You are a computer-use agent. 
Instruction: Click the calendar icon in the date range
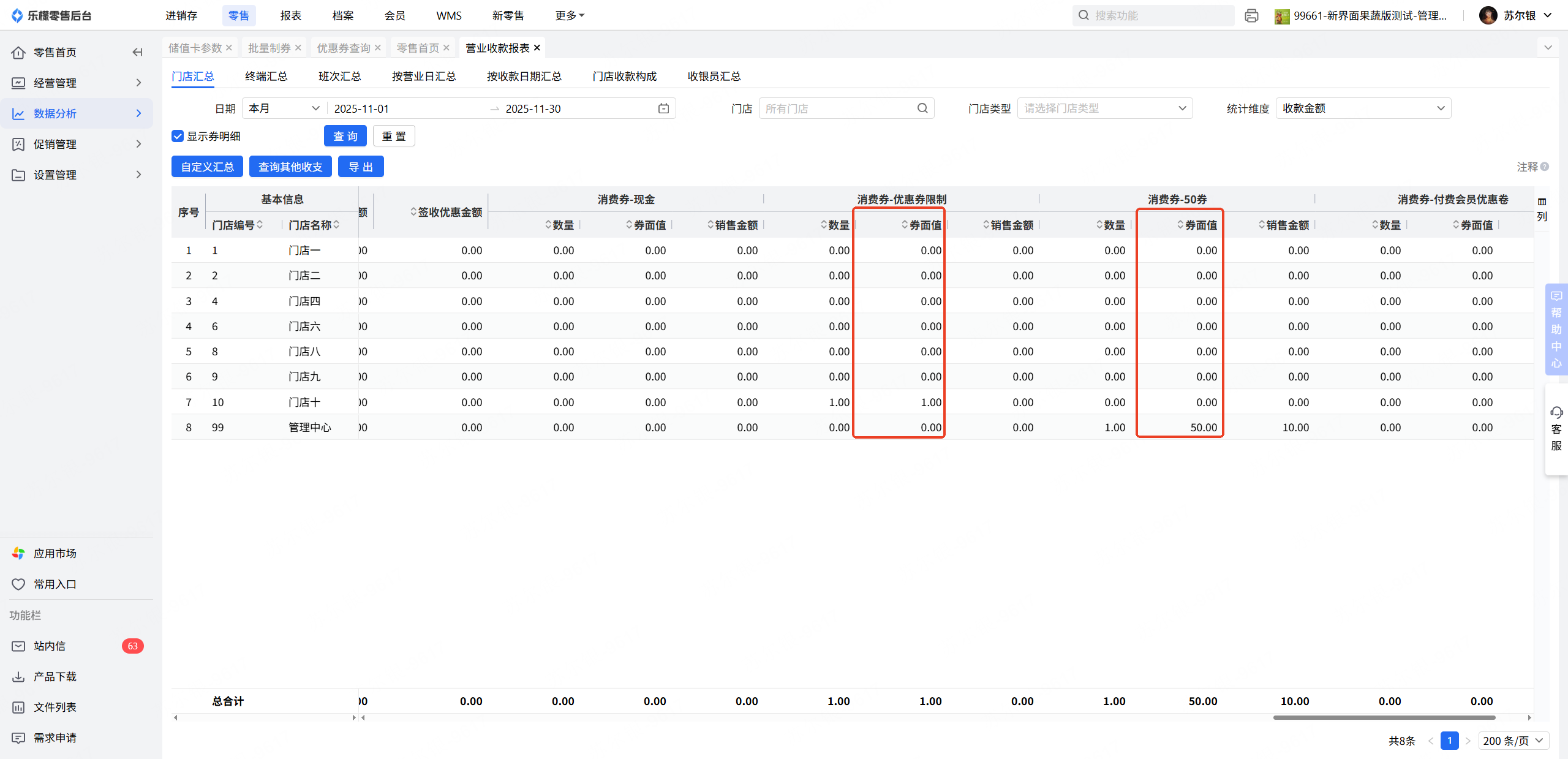(x=663, y=108)
